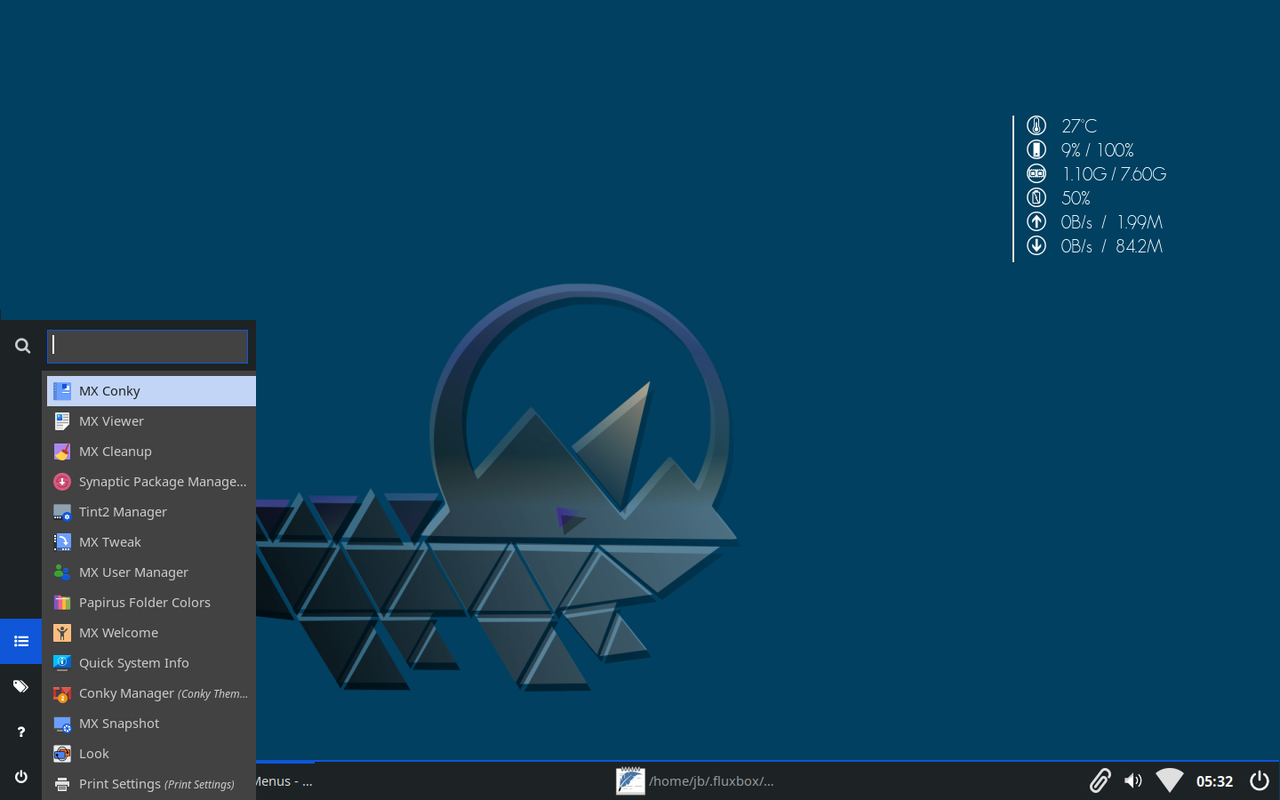Launch the Conky Manager entry
The image size is (1280, 800).
[x=151, y=693]
